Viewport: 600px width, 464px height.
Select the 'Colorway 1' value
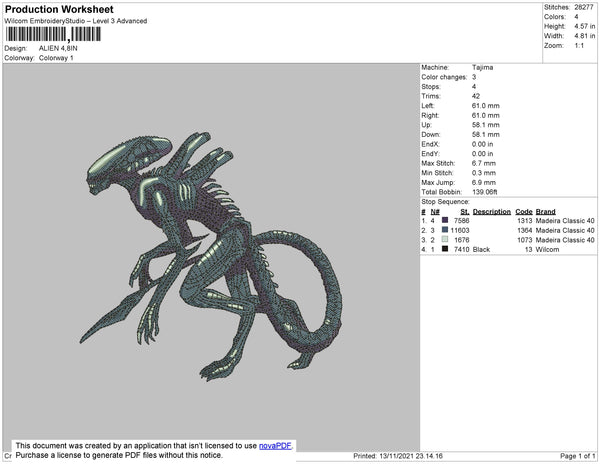click(56, 58)
